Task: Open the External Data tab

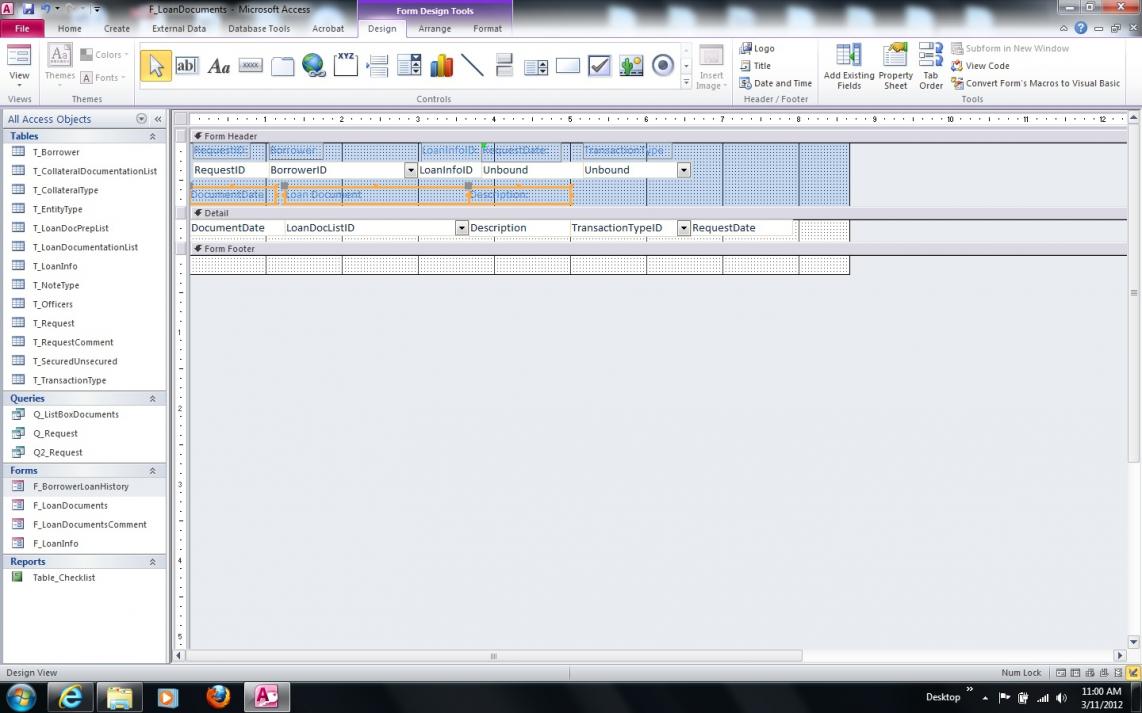Action: pos(179,28)
